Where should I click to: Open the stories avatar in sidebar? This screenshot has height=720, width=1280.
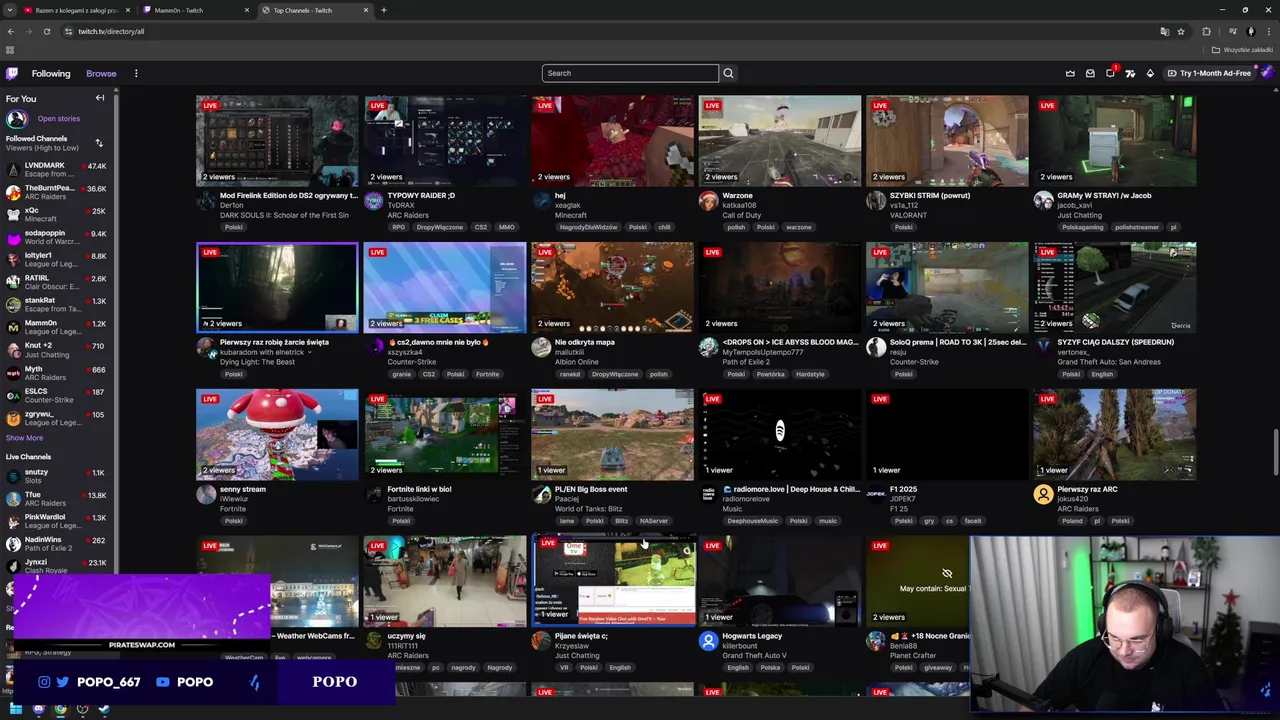pyautogui.click(x=16, y=119)
